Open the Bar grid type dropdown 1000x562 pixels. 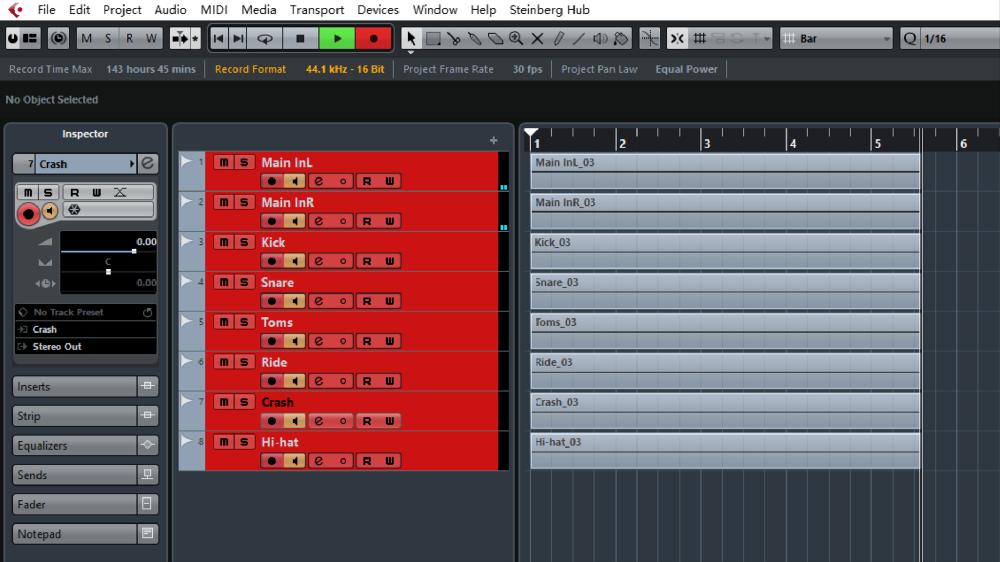[836, 39]
